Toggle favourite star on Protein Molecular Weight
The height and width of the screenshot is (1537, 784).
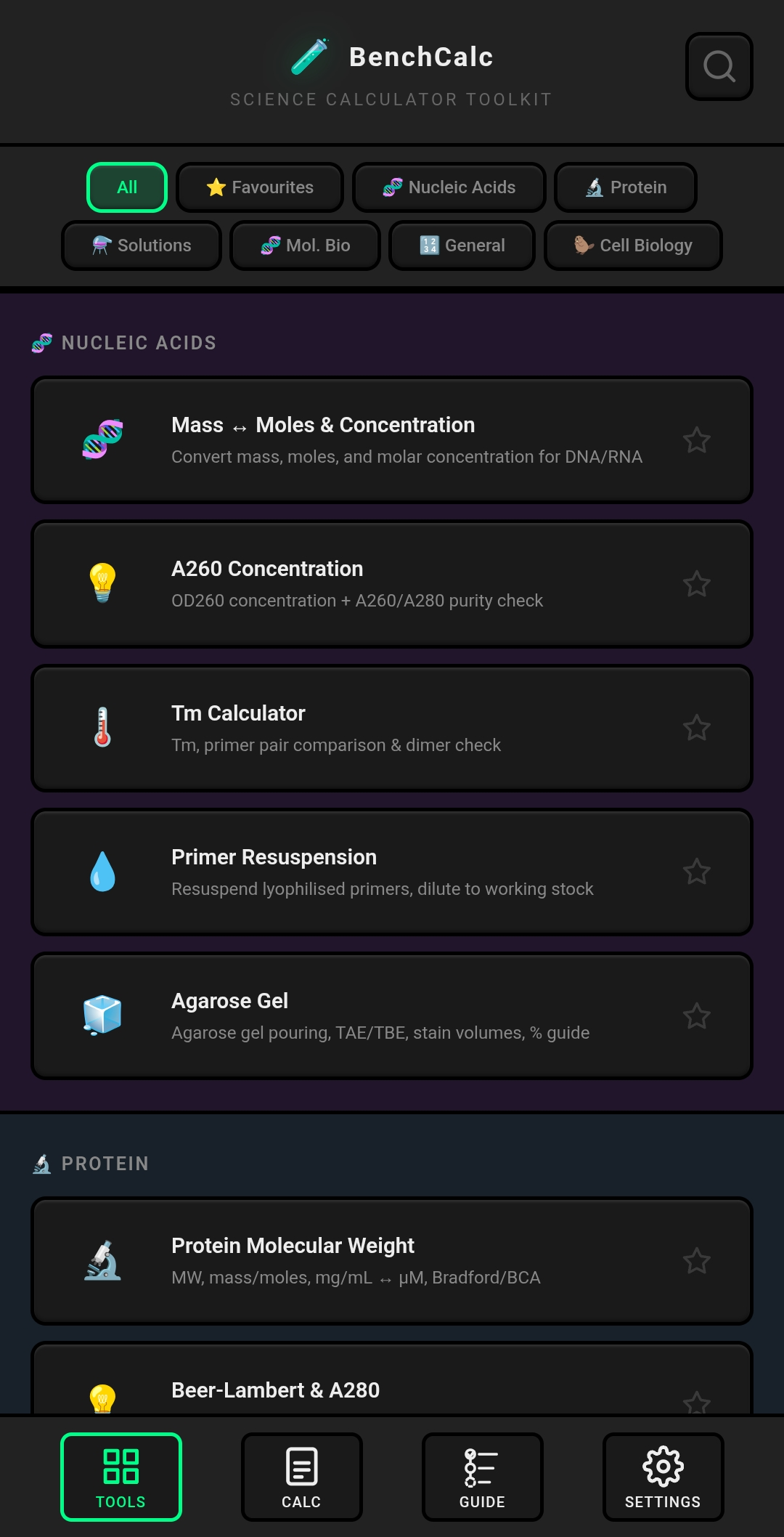tap(696, 1260)
